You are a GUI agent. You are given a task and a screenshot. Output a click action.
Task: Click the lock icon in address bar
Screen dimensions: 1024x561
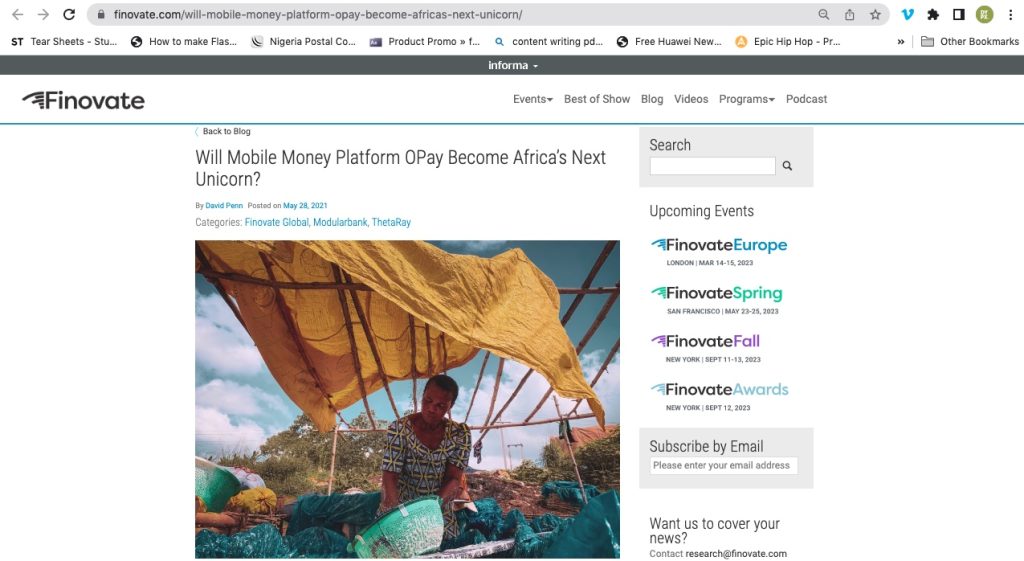pos(101,14)
